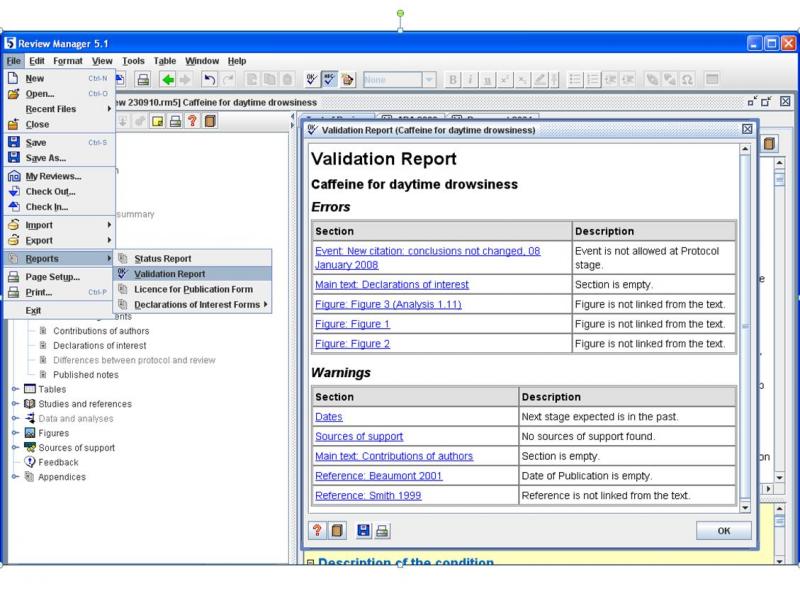
Task: Expand the Tables tree node
Action: [x=15, y=390]
